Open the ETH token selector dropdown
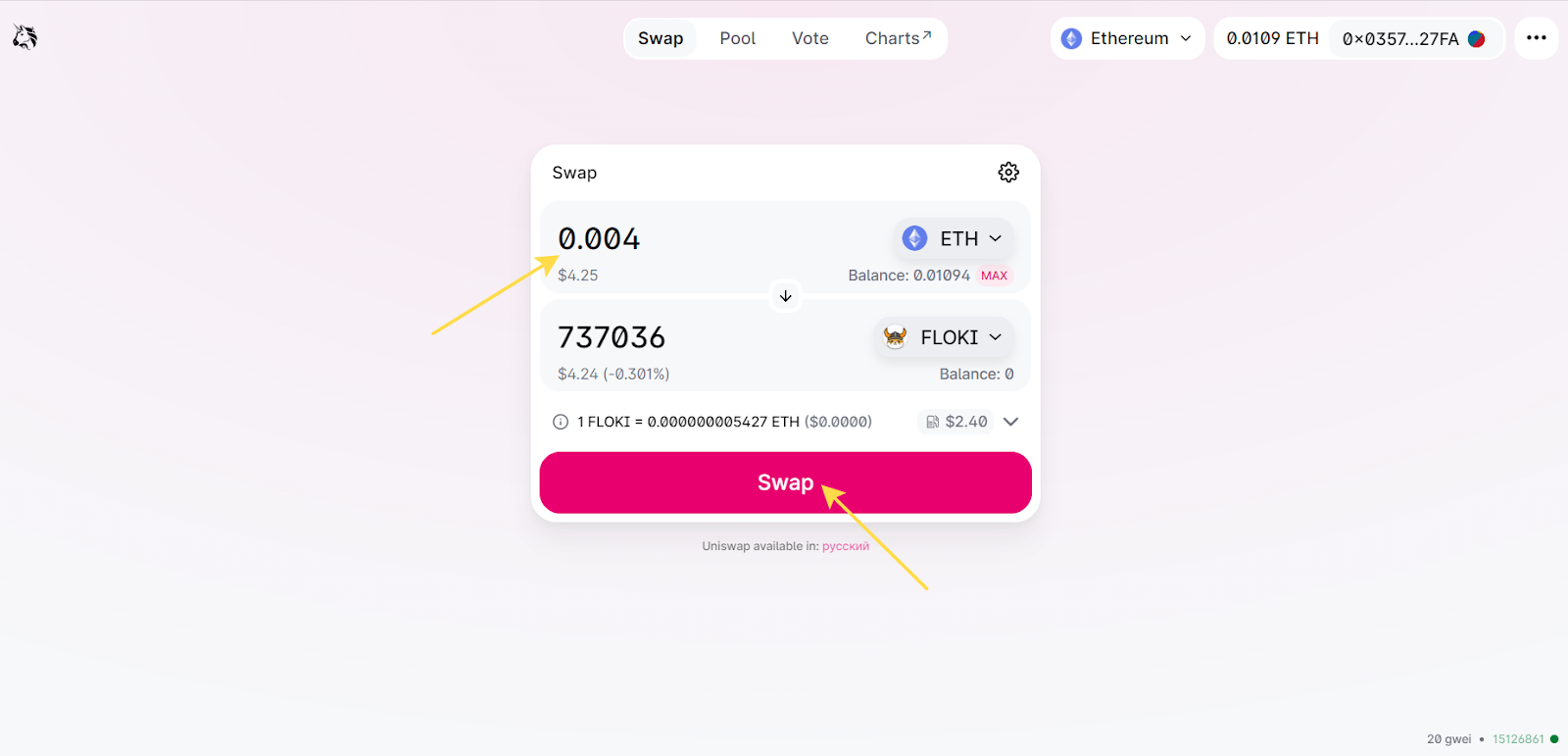1568x756 pixels. click(953, 238)
